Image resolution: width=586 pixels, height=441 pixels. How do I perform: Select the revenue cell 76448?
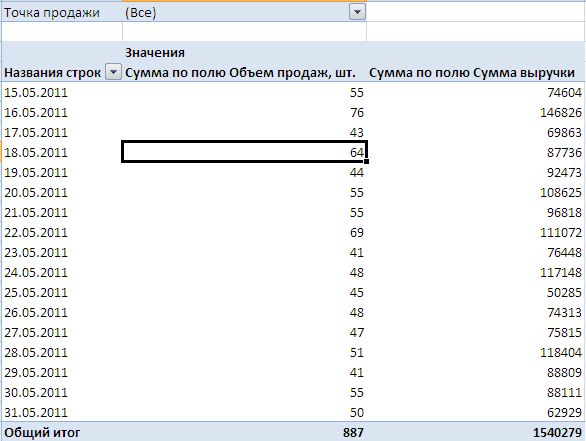coord(475,253)
